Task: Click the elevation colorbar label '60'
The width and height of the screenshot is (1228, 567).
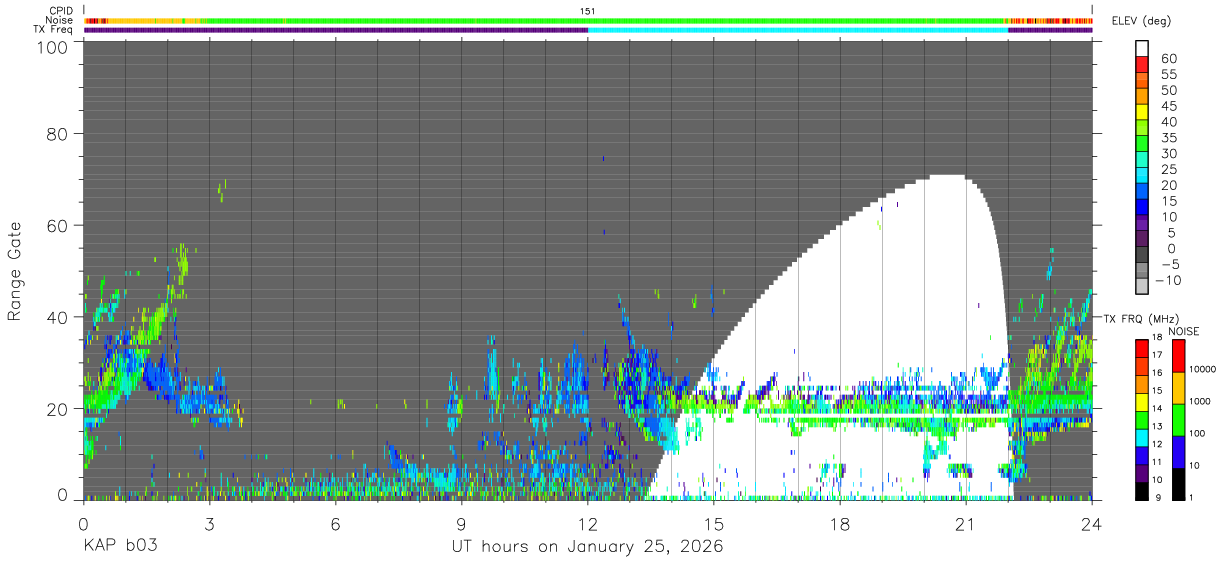Action: click(x=1167, y=58)
